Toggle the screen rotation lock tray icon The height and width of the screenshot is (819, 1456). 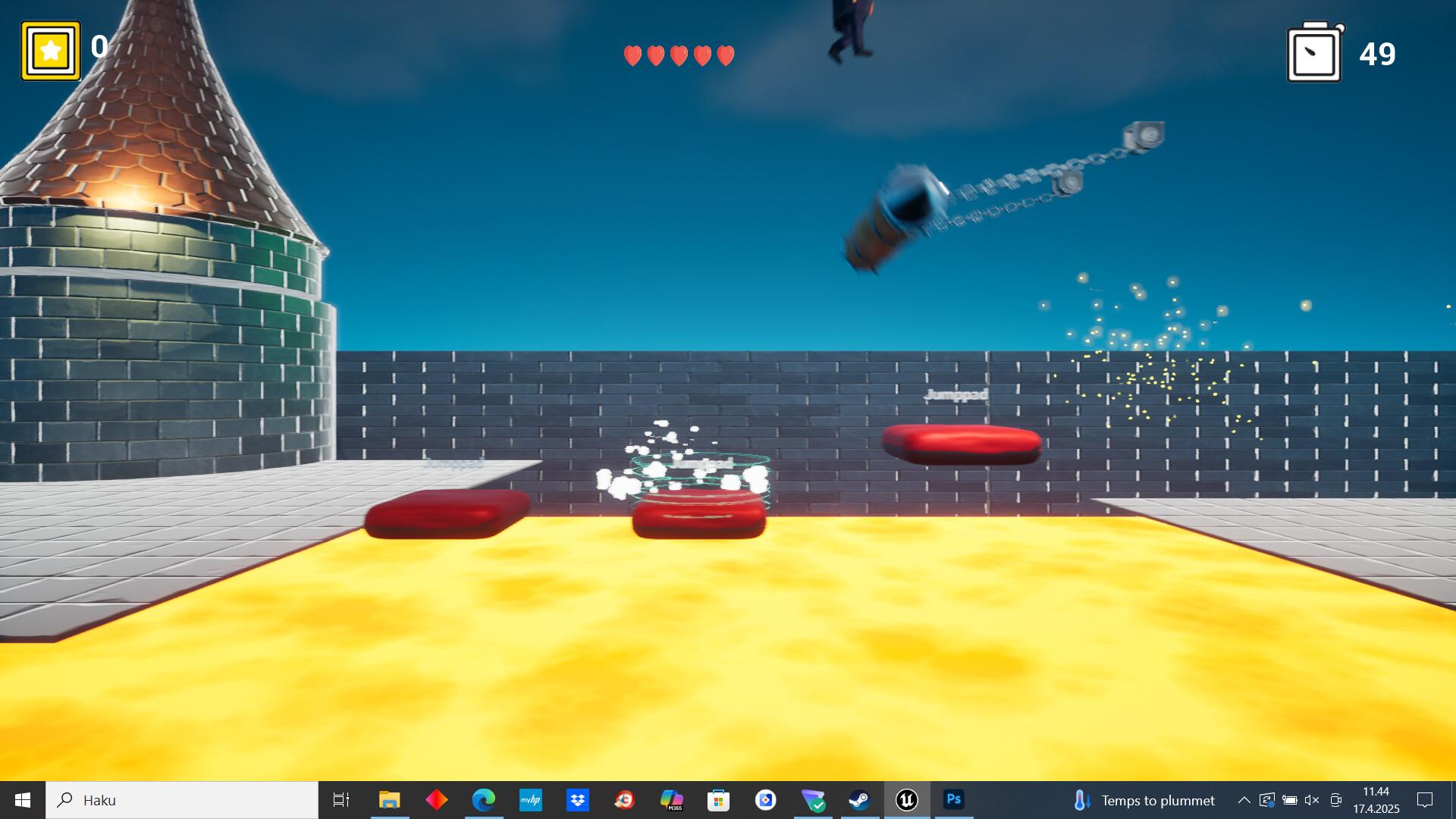click(1267, 800)
